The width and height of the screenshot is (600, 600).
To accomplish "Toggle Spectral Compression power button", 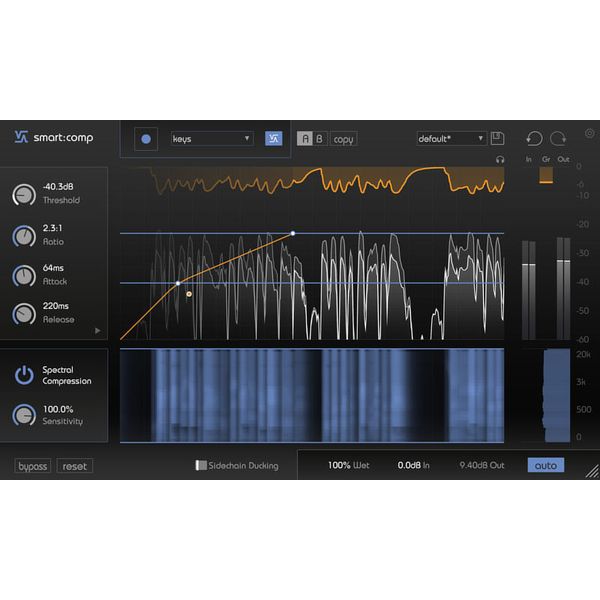I will click(24, 375).
